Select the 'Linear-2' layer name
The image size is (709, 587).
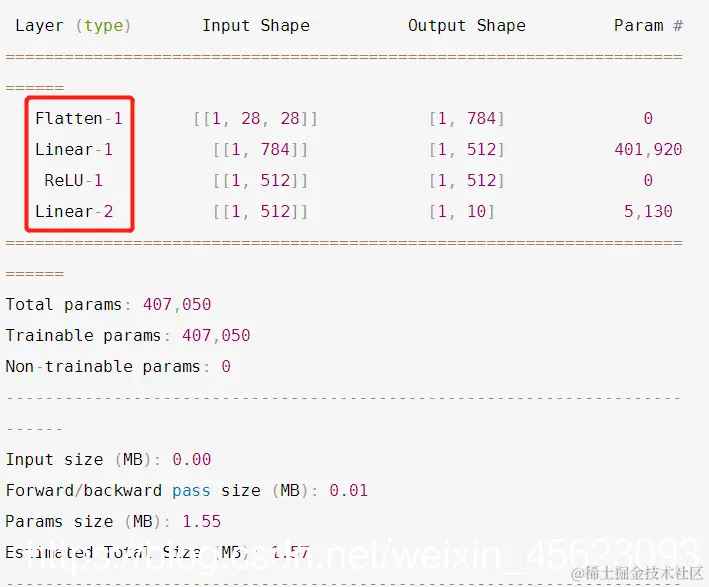74,212
